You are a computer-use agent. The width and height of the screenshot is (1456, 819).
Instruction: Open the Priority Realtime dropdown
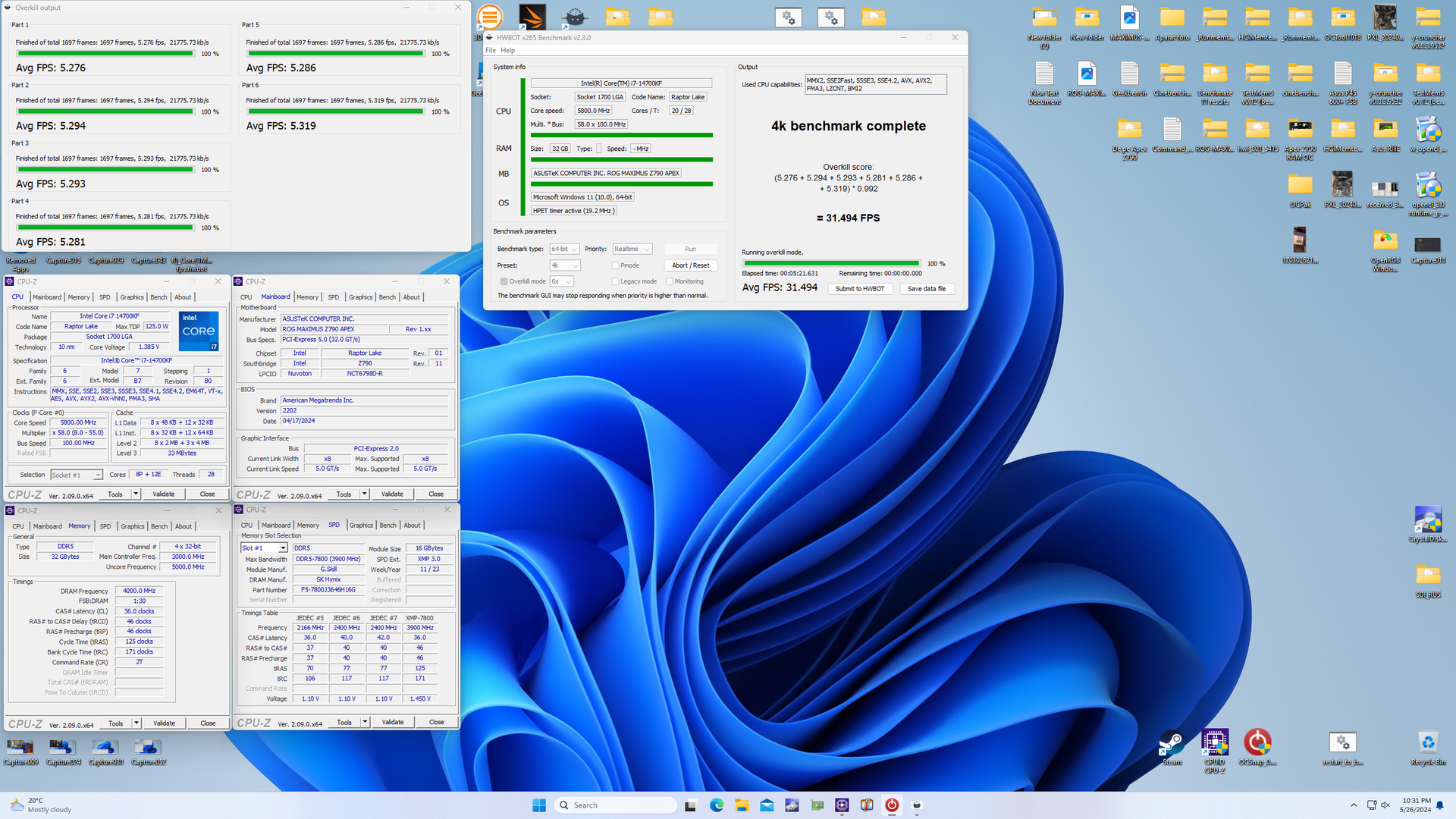pos(632,249)
